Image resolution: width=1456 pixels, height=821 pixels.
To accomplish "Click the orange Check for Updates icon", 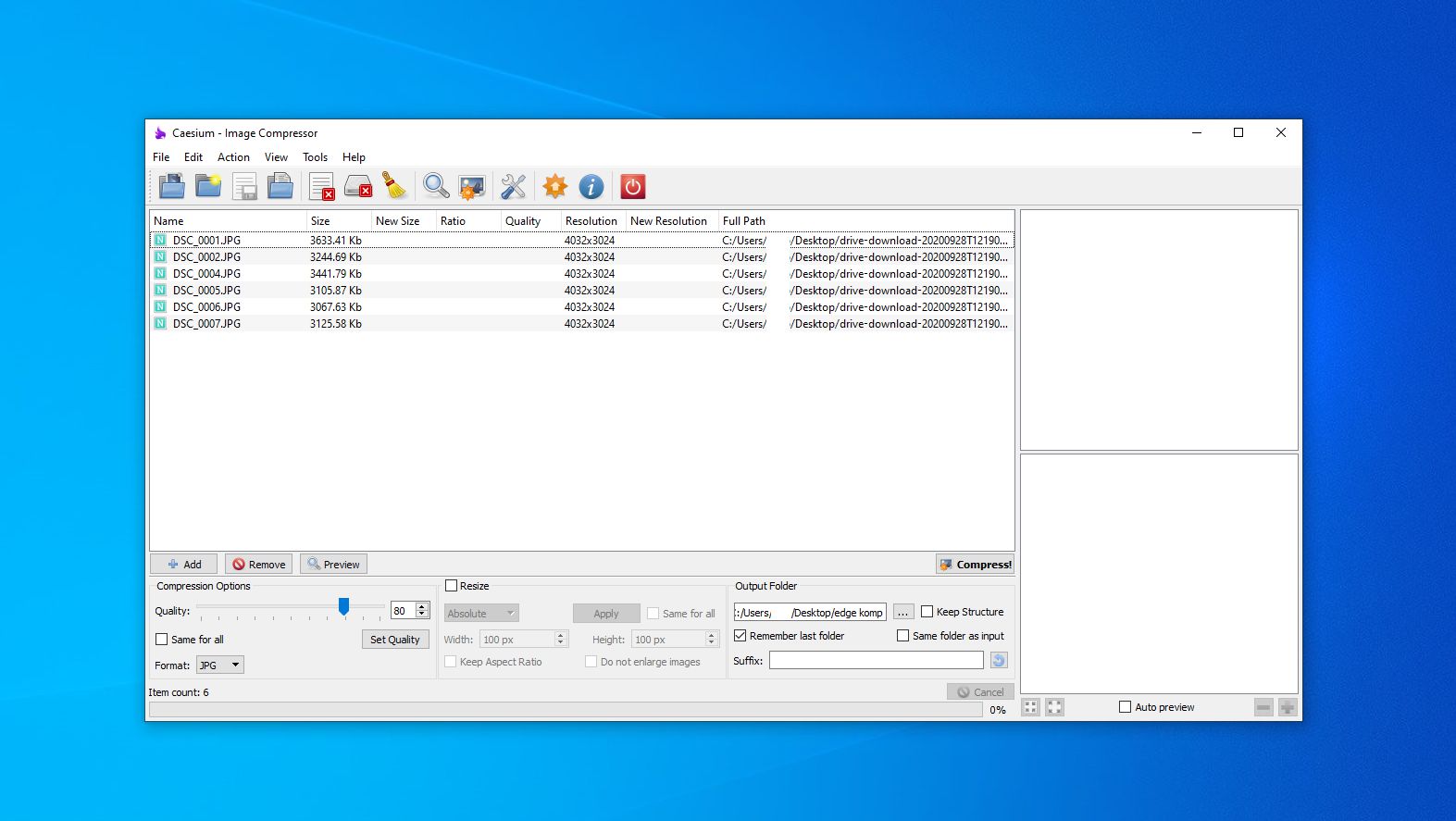I will [x=555, y=186].
